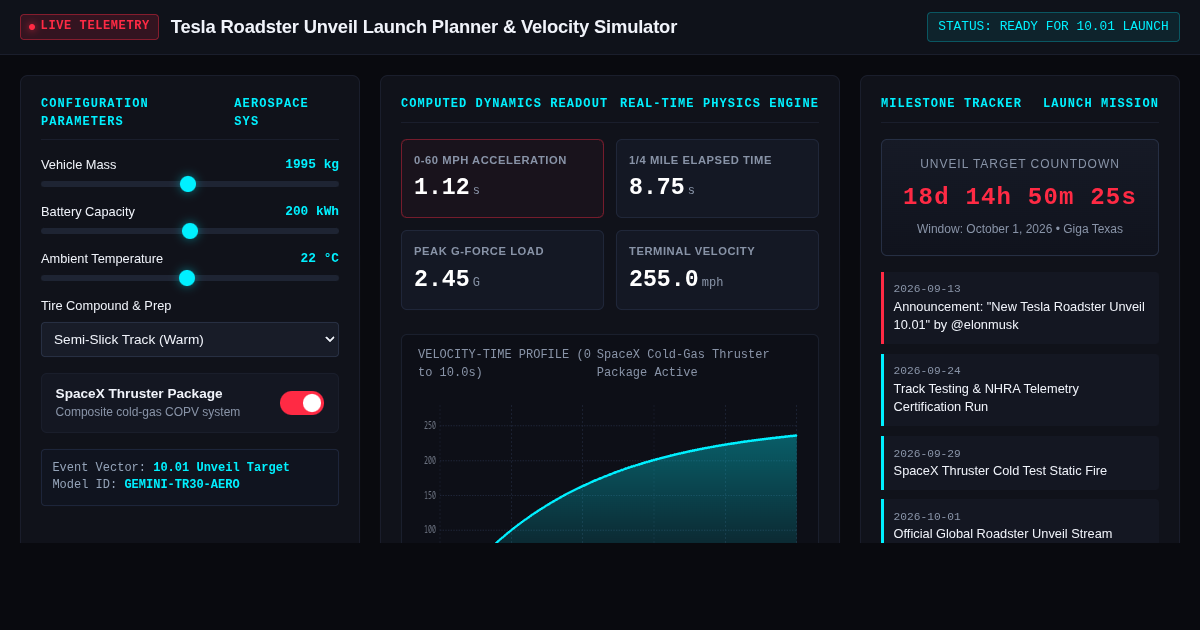Click the COMPUTED DYNAMICS READOUT heading
This screenshot has height=630, width=1200.
point(504,104)
